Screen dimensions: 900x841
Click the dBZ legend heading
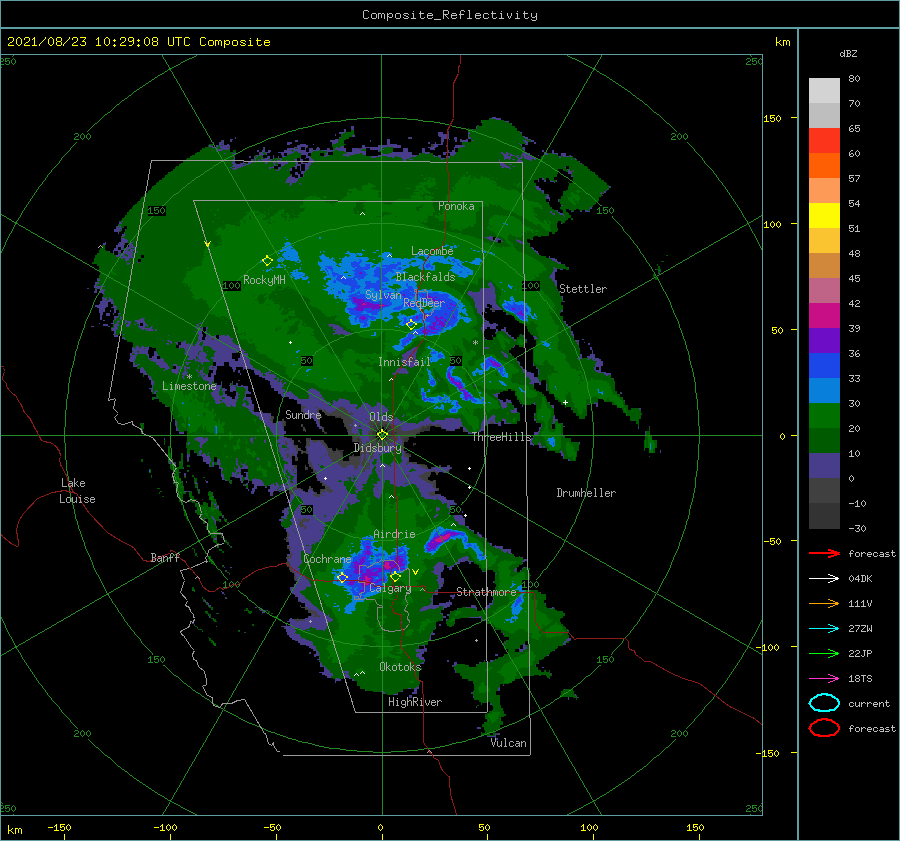(848, 53)
